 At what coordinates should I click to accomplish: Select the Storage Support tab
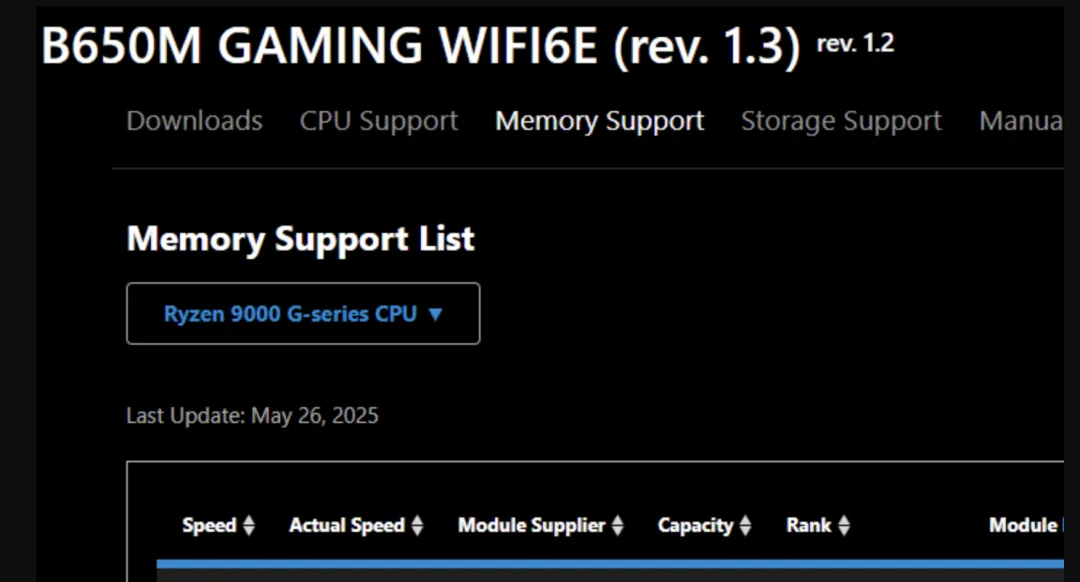click(841, 120)
